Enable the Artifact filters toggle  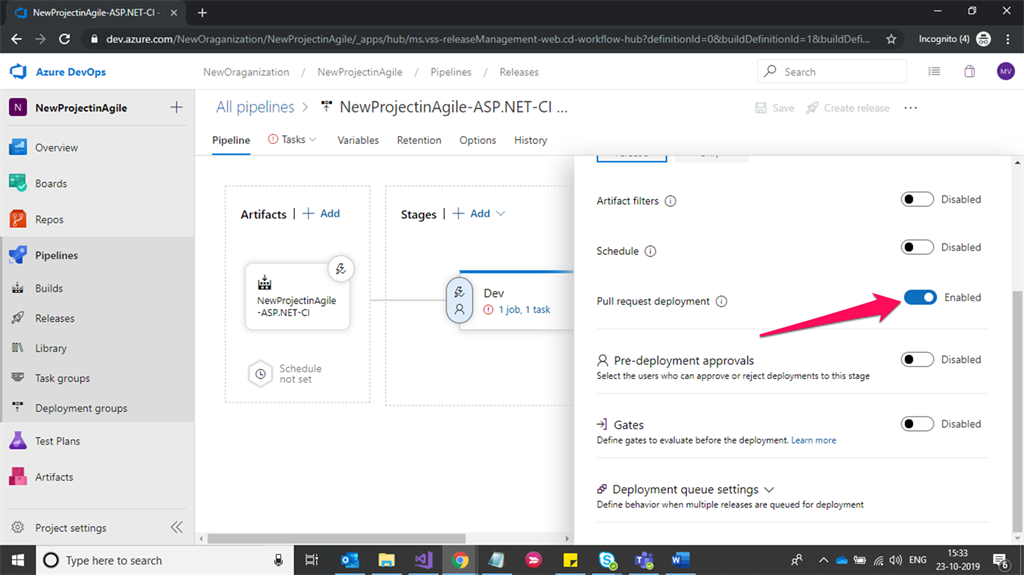click(x=917, y=199)
